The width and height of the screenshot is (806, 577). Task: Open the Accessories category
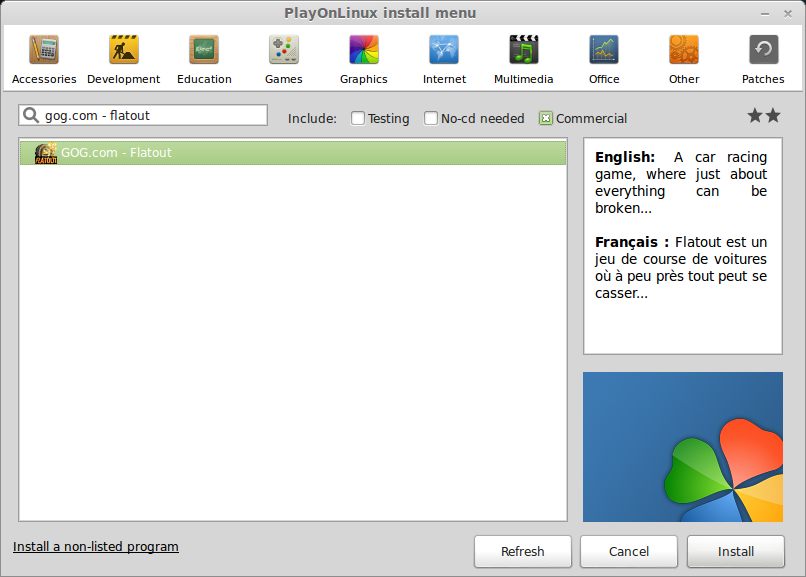point(44,59)
